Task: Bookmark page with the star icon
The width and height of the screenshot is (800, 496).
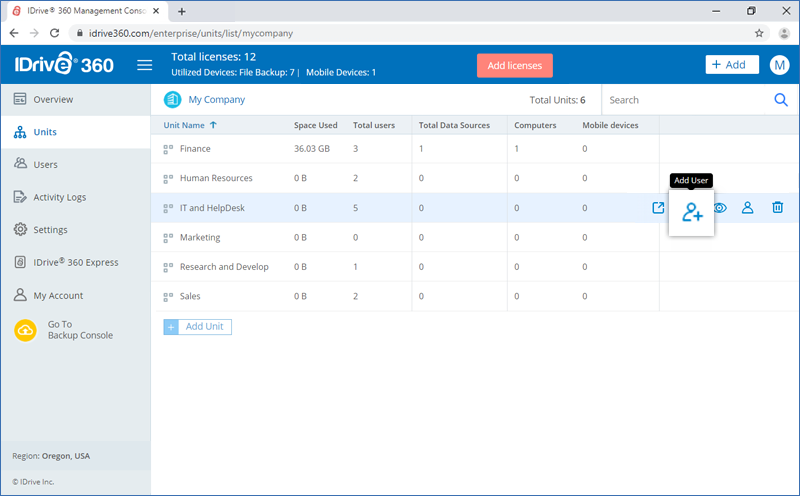Action: click(759, 33)
